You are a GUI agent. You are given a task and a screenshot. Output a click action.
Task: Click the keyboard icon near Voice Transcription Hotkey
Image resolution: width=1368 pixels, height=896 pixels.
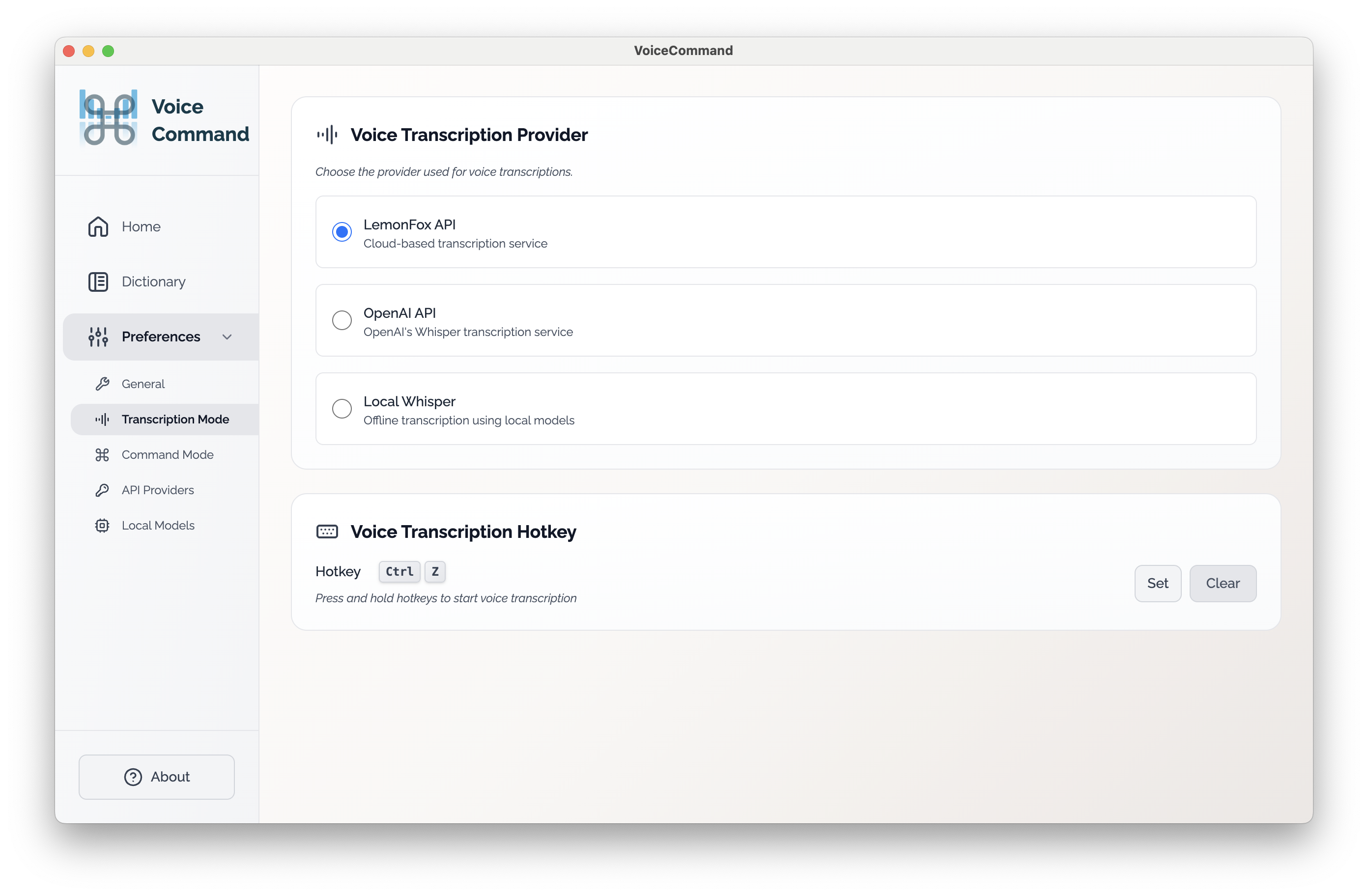coord(327,532)
